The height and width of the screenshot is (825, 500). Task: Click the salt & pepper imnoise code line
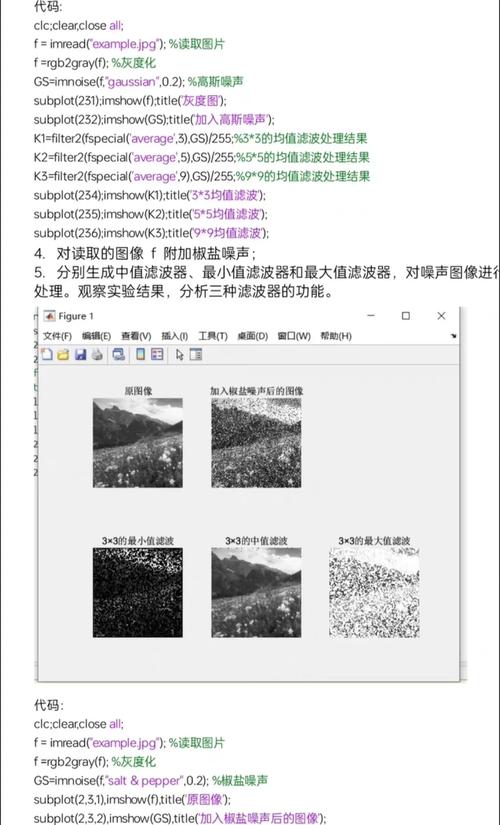coord(151,780)
